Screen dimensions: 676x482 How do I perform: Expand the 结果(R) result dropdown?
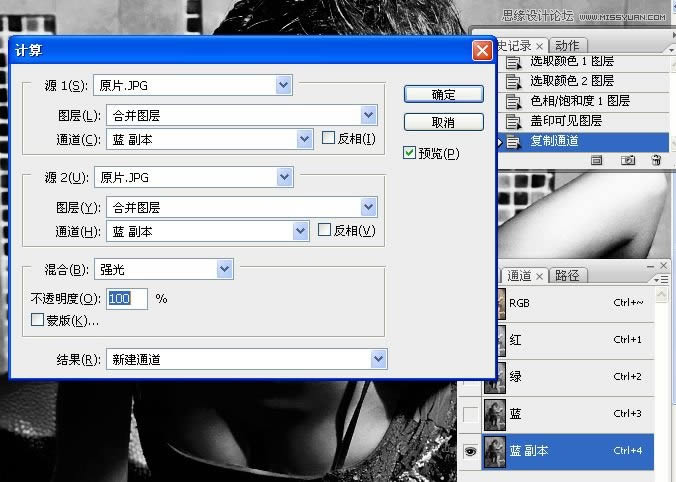[x=378, y=359]
